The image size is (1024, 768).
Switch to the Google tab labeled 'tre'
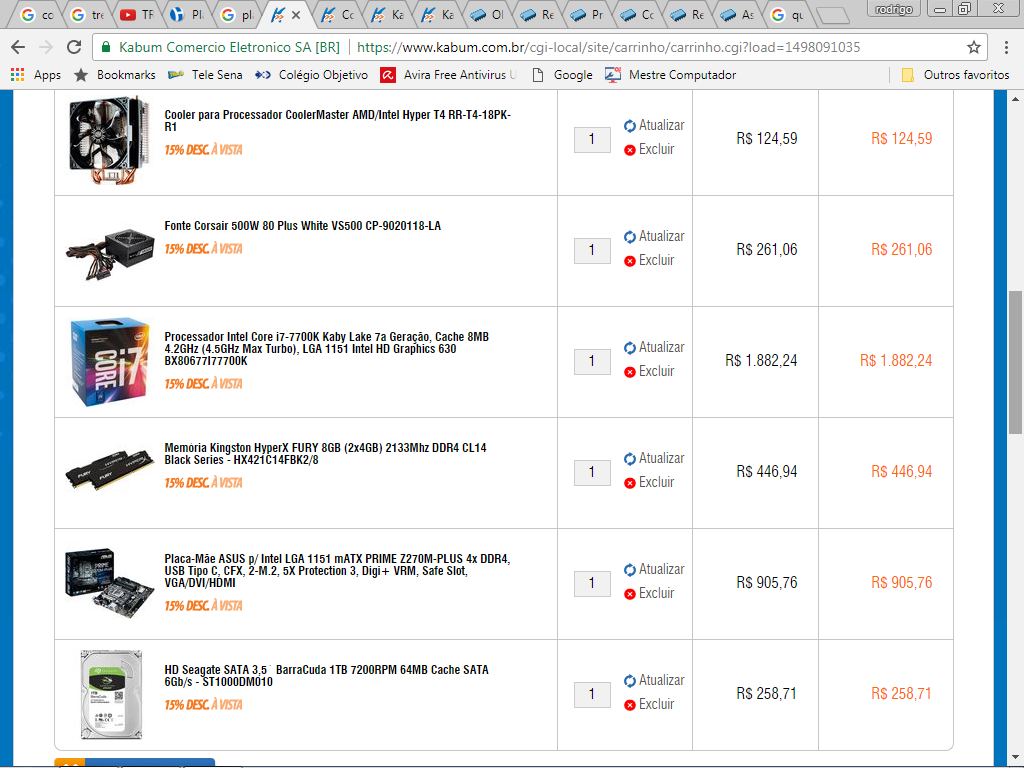(87, 14)
